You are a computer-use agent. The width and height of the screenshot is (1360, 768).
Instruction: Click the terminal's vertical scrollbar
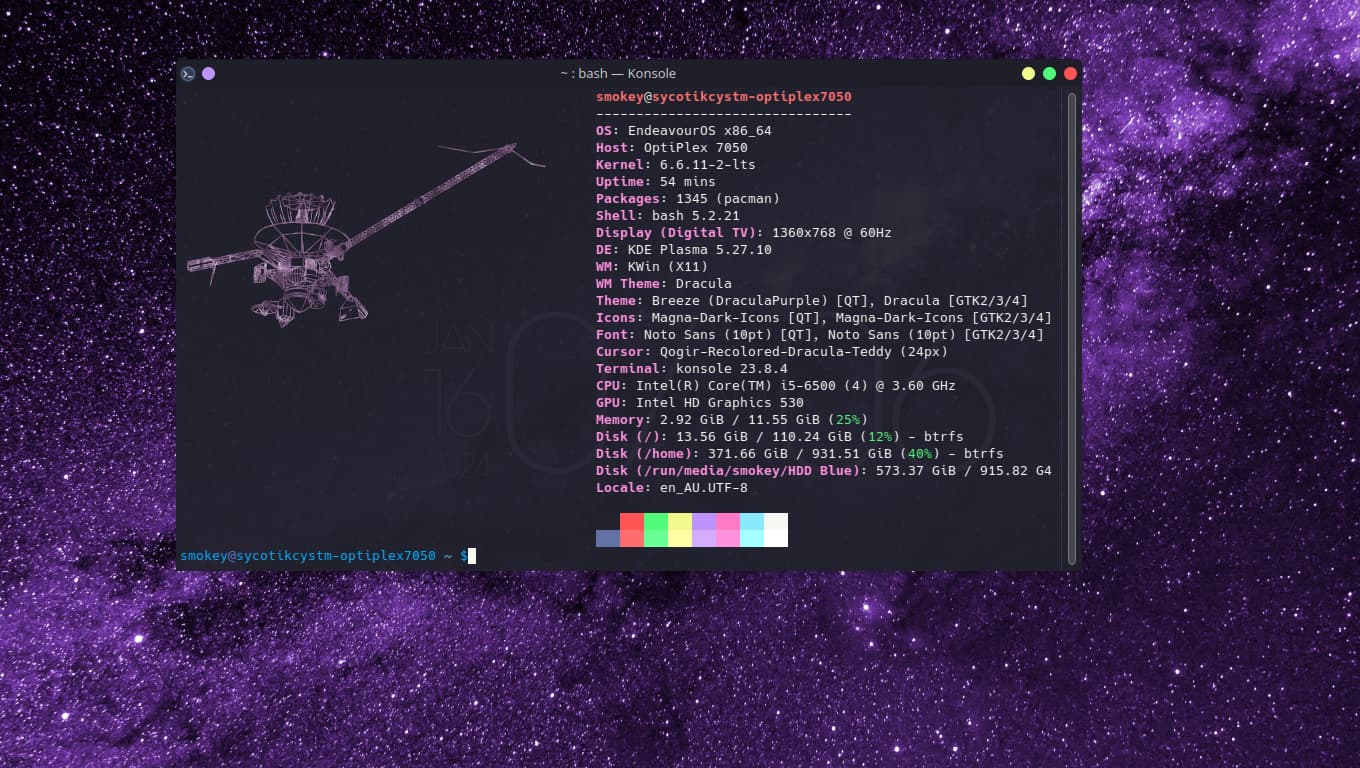[x=1072, y=328]
